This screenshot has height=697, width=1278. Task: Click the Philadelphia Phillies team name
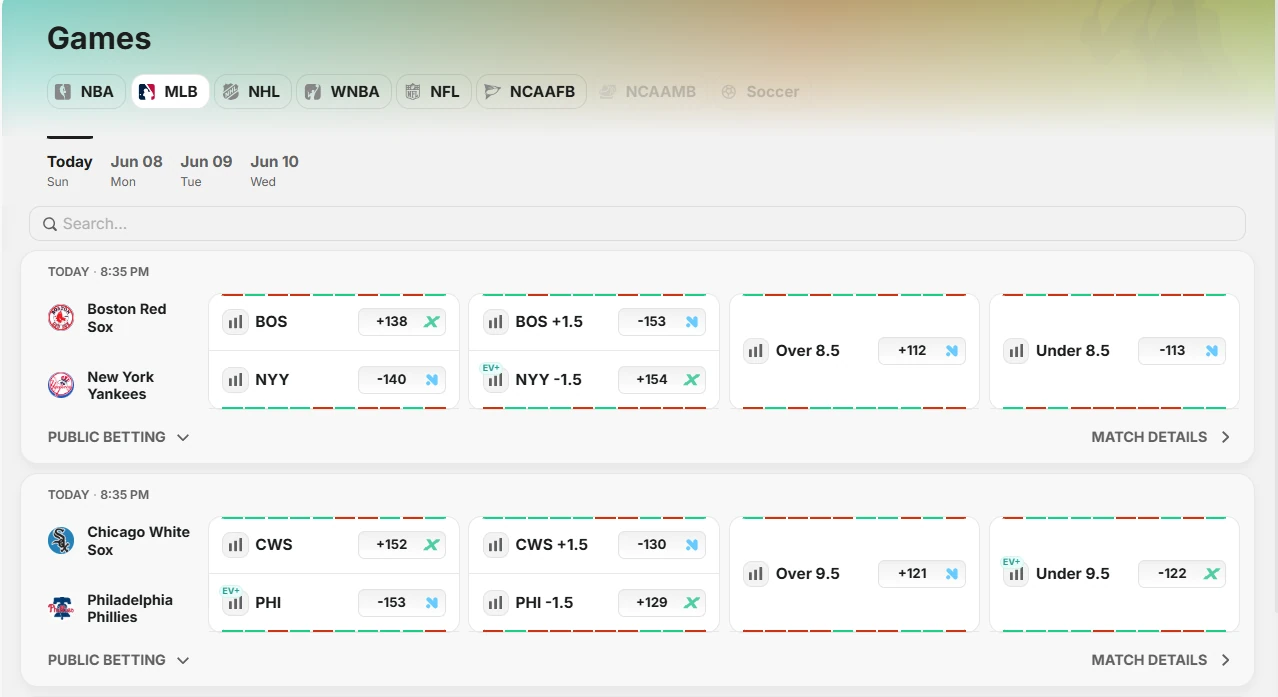(x=130, y=608)
